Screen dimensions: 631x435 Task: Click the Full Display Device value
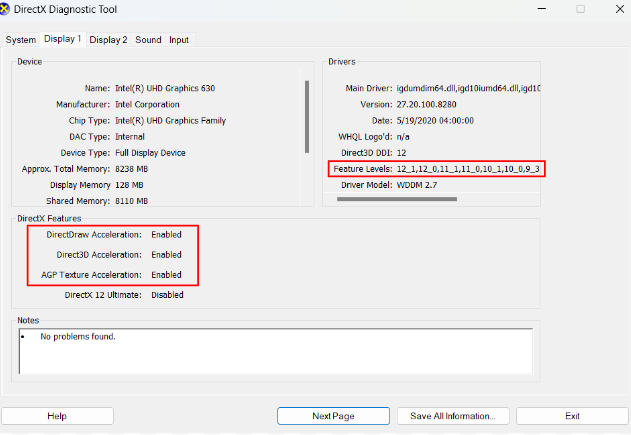(x=150, y=153)
